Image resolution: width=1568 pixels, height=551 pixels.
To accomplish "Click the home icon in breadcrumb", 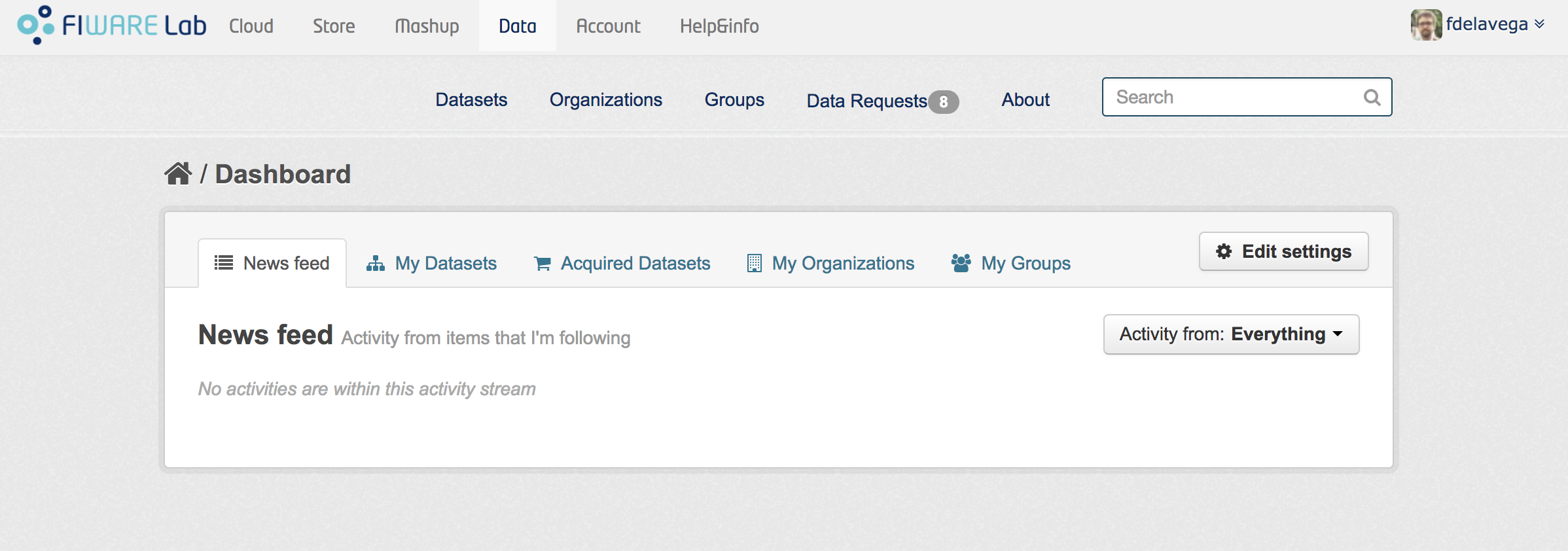I will click(x=178, y=174).
